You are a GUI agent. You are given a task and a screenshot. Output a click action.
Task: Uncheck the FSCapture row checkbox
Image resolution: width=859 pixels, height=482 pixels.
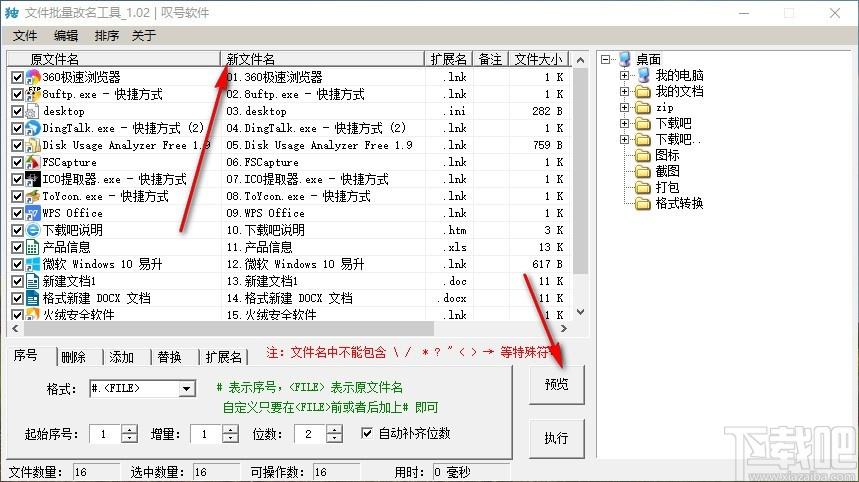[x=17, y=162]
